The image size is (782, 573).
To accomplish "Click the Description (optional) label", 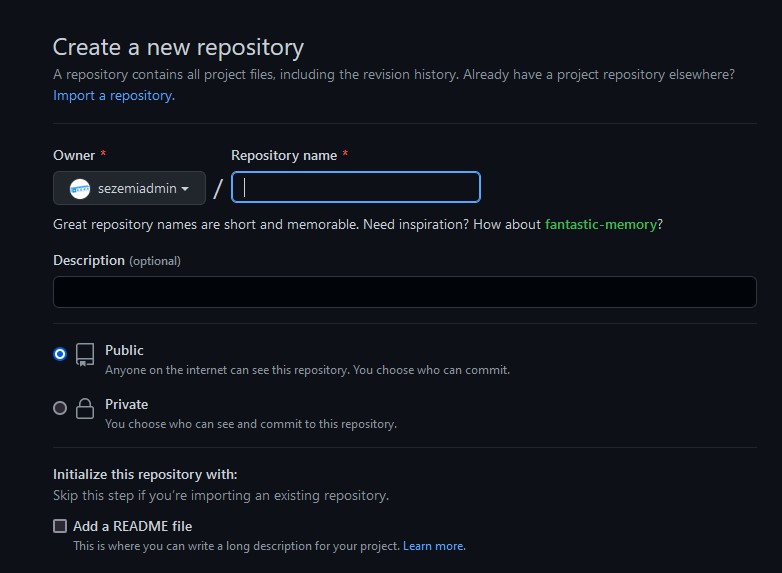I will pos(117,260).
